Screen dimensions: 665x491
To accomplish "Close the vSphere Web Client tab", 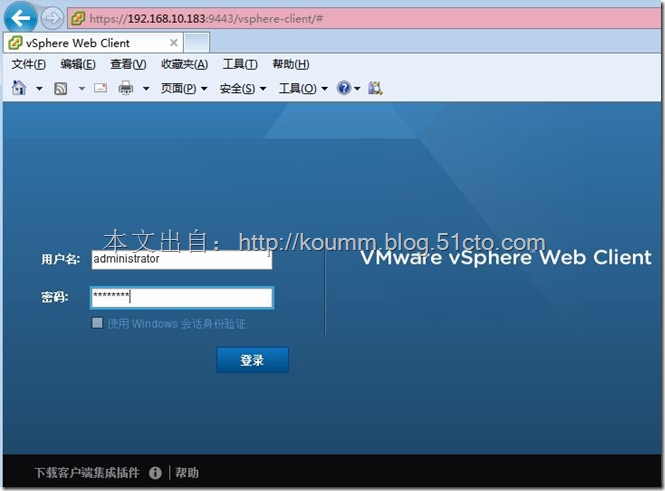I will click(x=173, y=42).
